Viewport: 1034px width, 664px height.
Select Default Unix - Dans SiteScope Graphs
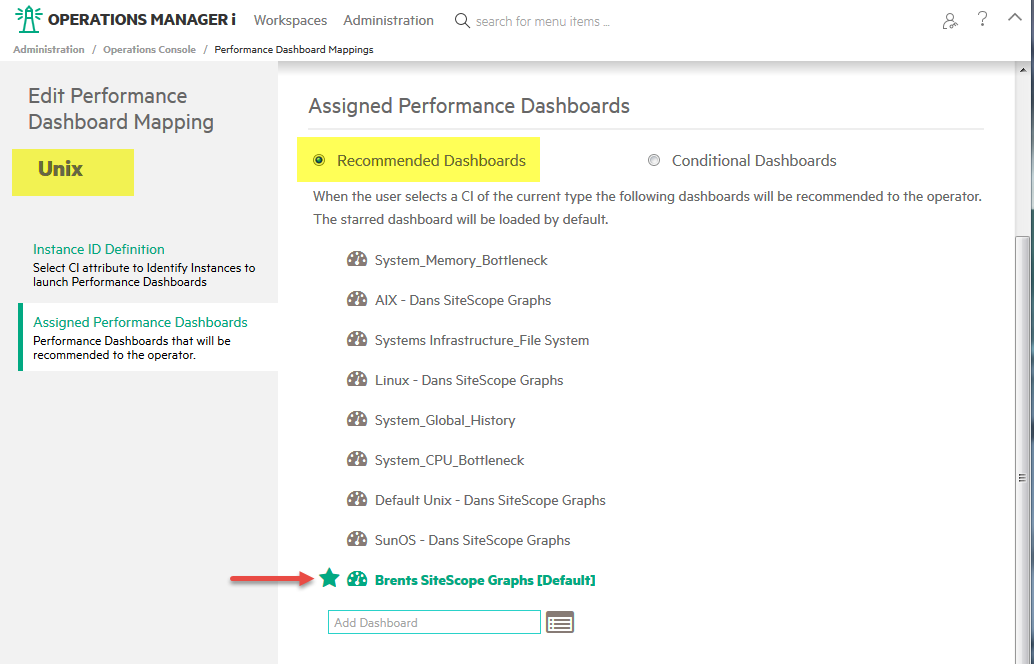pos(490,500)
